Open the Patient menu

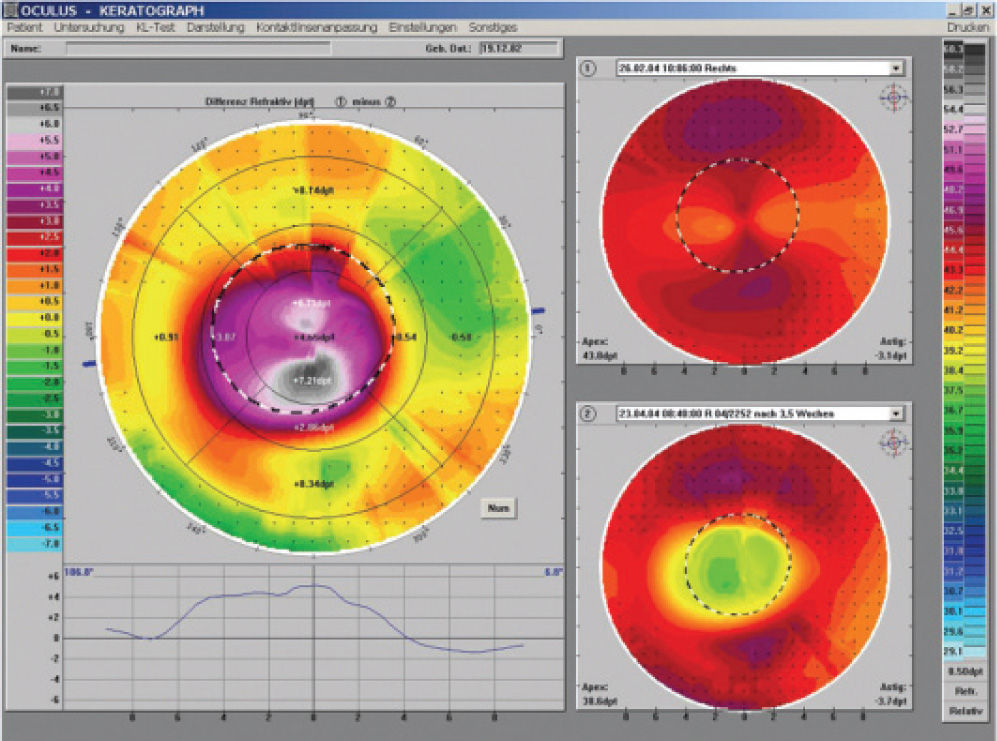(x=24, y=28)
